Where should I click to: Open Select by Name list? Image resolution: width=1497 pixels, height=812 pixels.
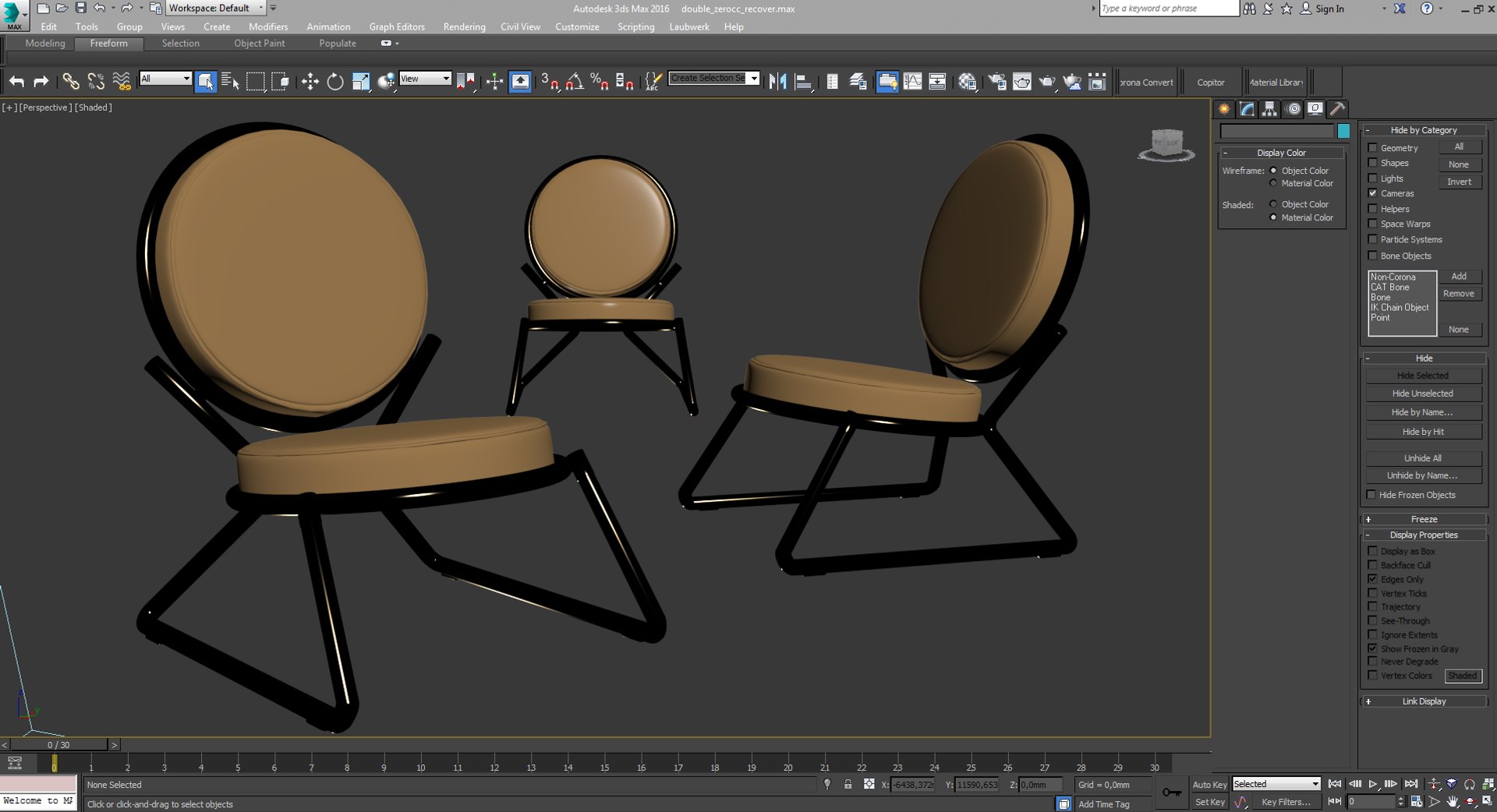pos(231,81)
